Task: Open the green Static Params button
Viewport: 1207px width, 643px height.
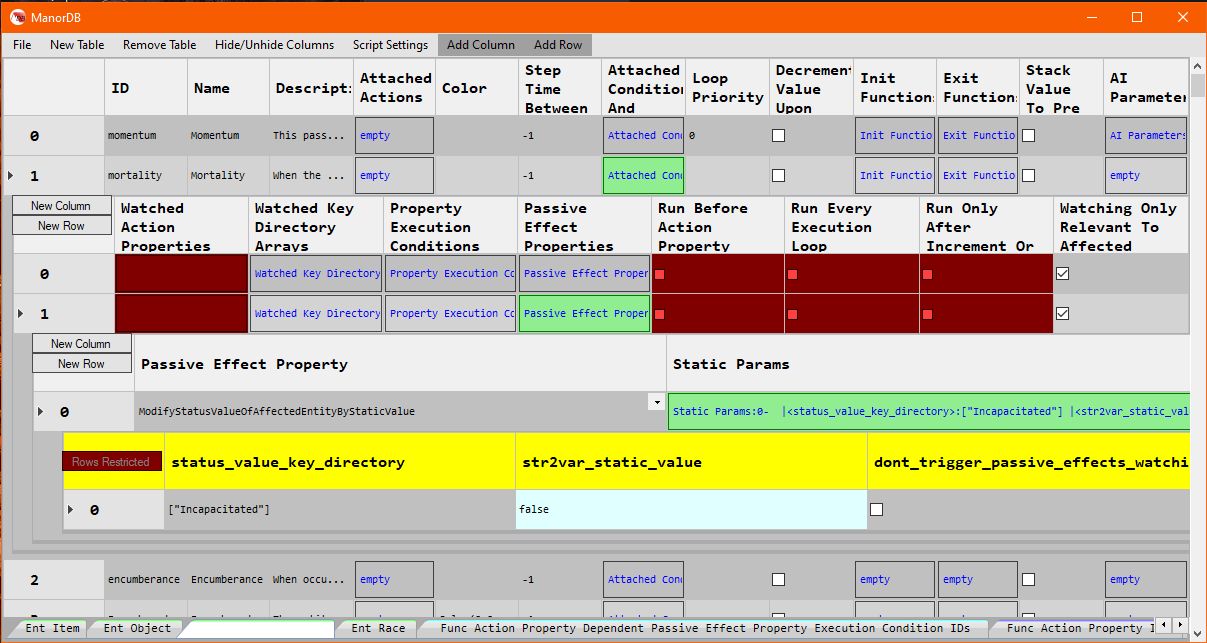Action: [x=929, y=411]
